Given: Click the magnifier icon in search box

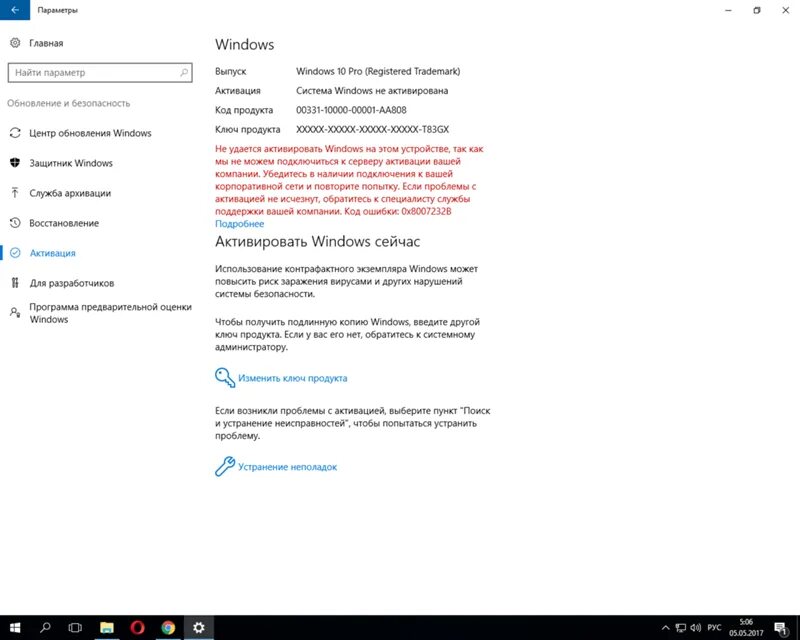Looking at the screenshot, I should pos(184,72).
